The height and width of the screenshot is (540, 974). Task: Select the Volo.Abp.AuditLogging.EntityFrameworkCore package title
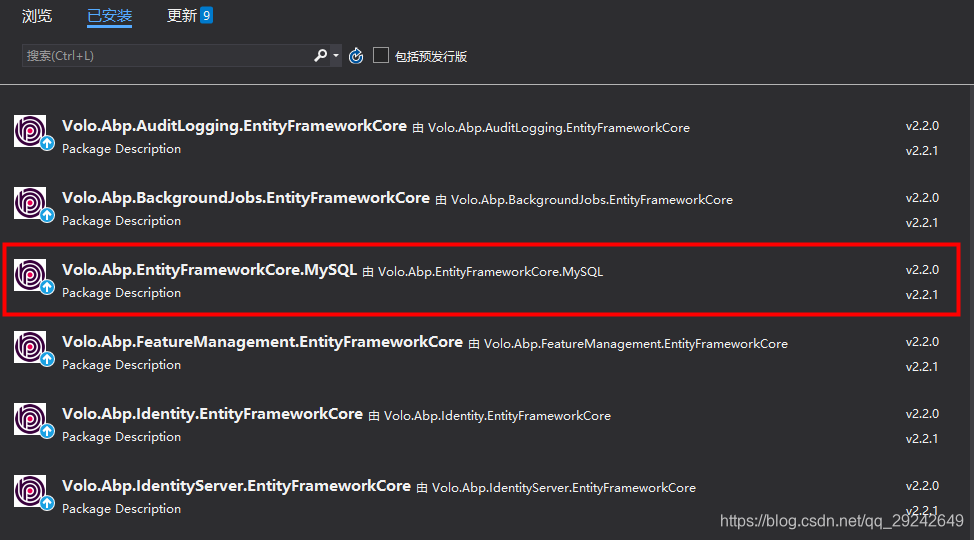234,126
